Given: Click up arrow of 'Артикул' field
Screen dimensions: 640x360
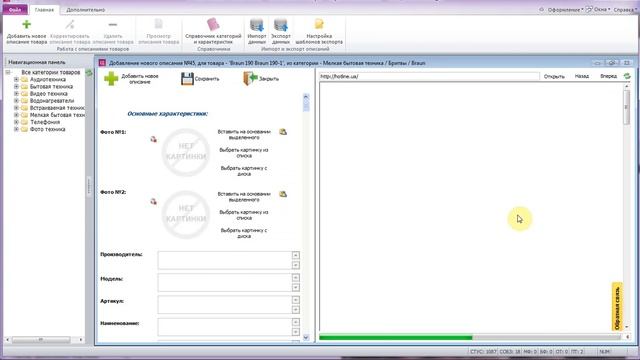Looking at the screenshot, I should (296, 300).
